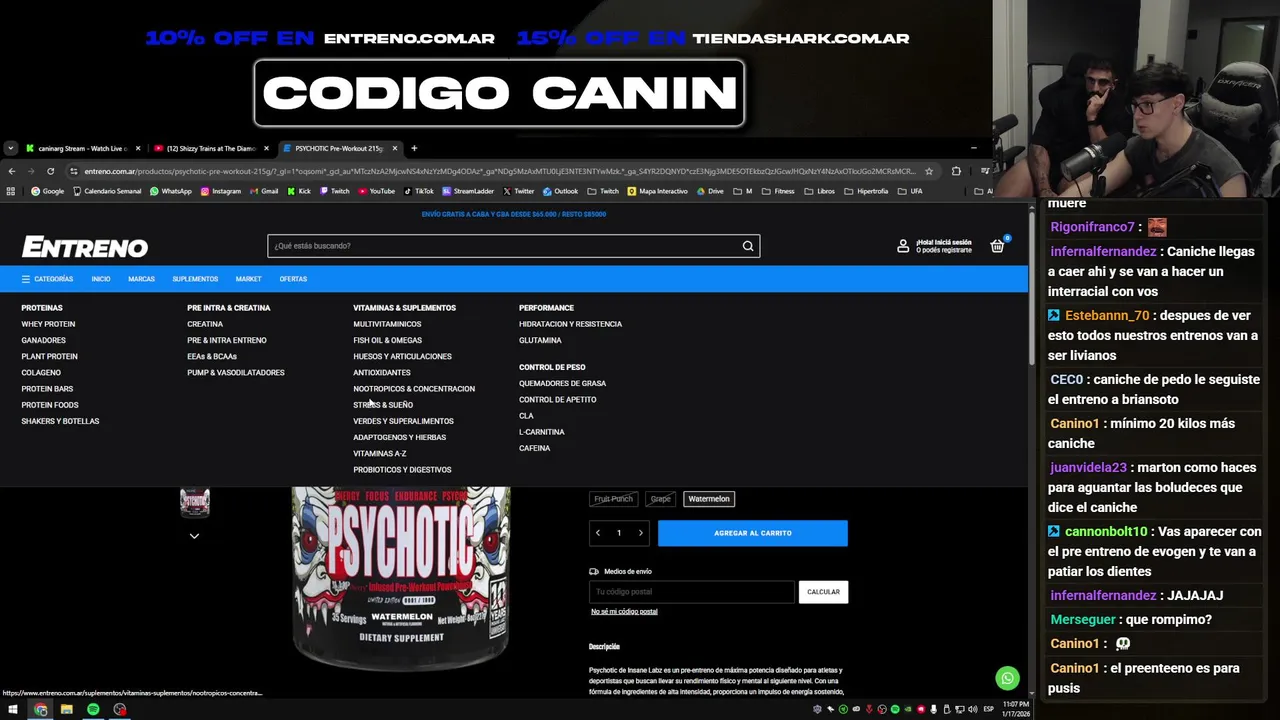Open the Inicio nav item

(101, 279)
